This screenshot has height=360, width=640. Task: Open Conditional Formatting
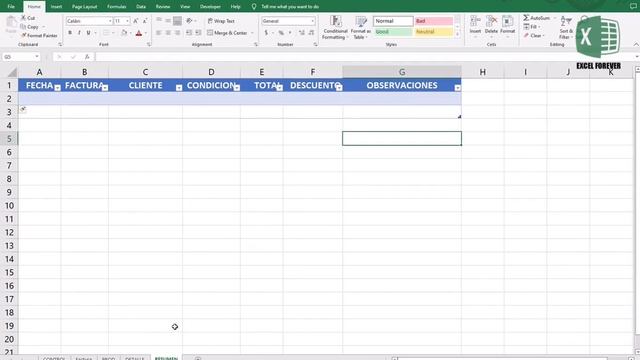coord(335,27)
